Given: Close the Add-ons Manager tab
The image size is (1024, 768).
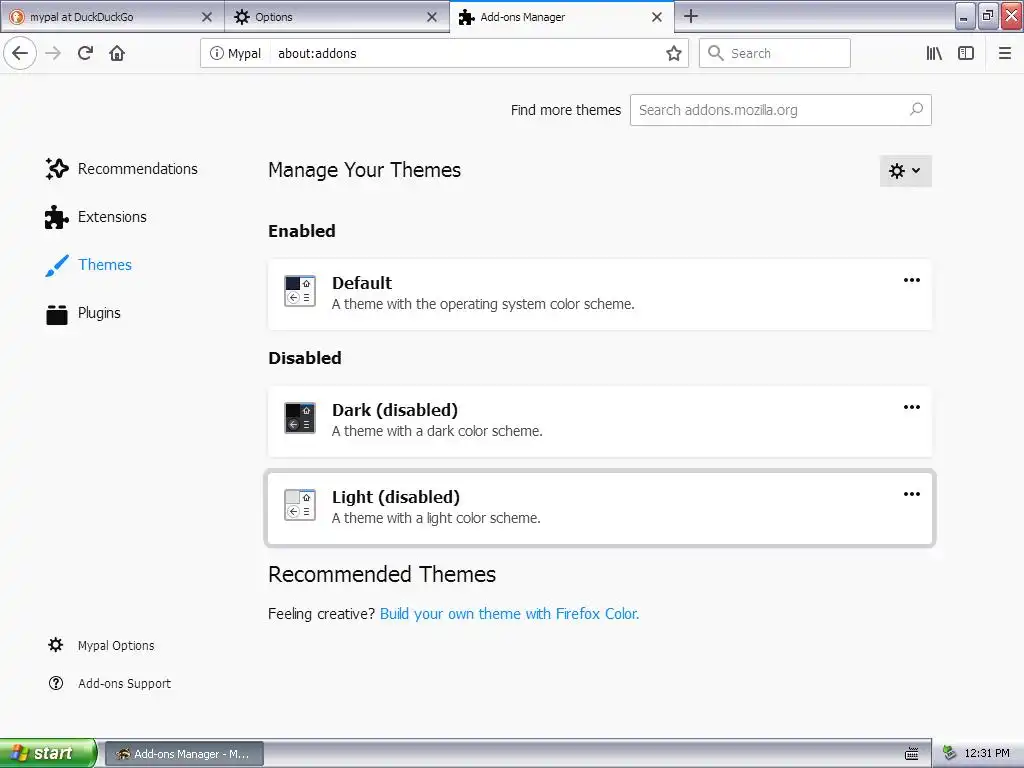Looking at the screenshot, I should tap(657, 17).
